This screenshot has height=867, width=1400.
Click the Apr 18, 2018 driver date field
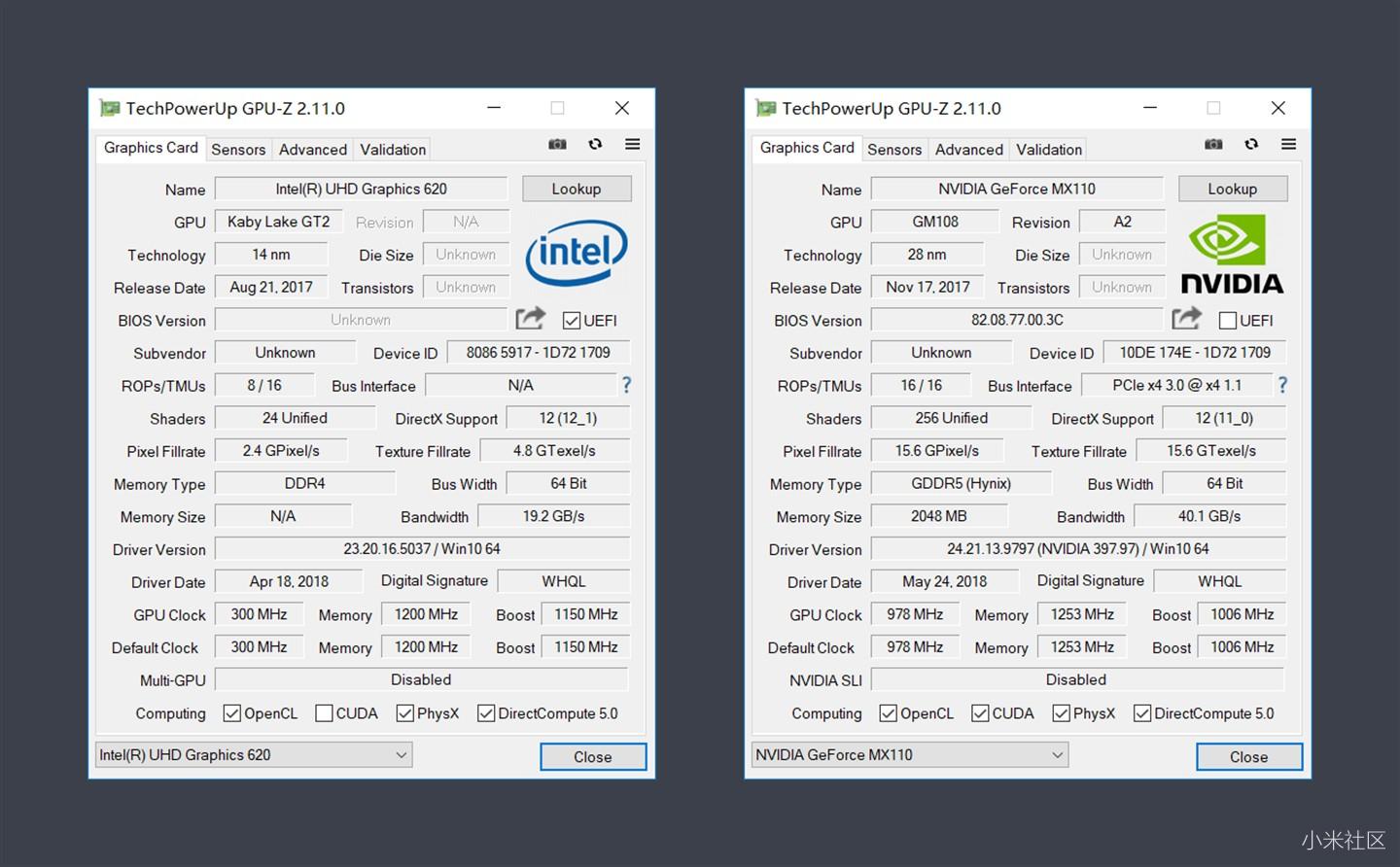[288, 582]
